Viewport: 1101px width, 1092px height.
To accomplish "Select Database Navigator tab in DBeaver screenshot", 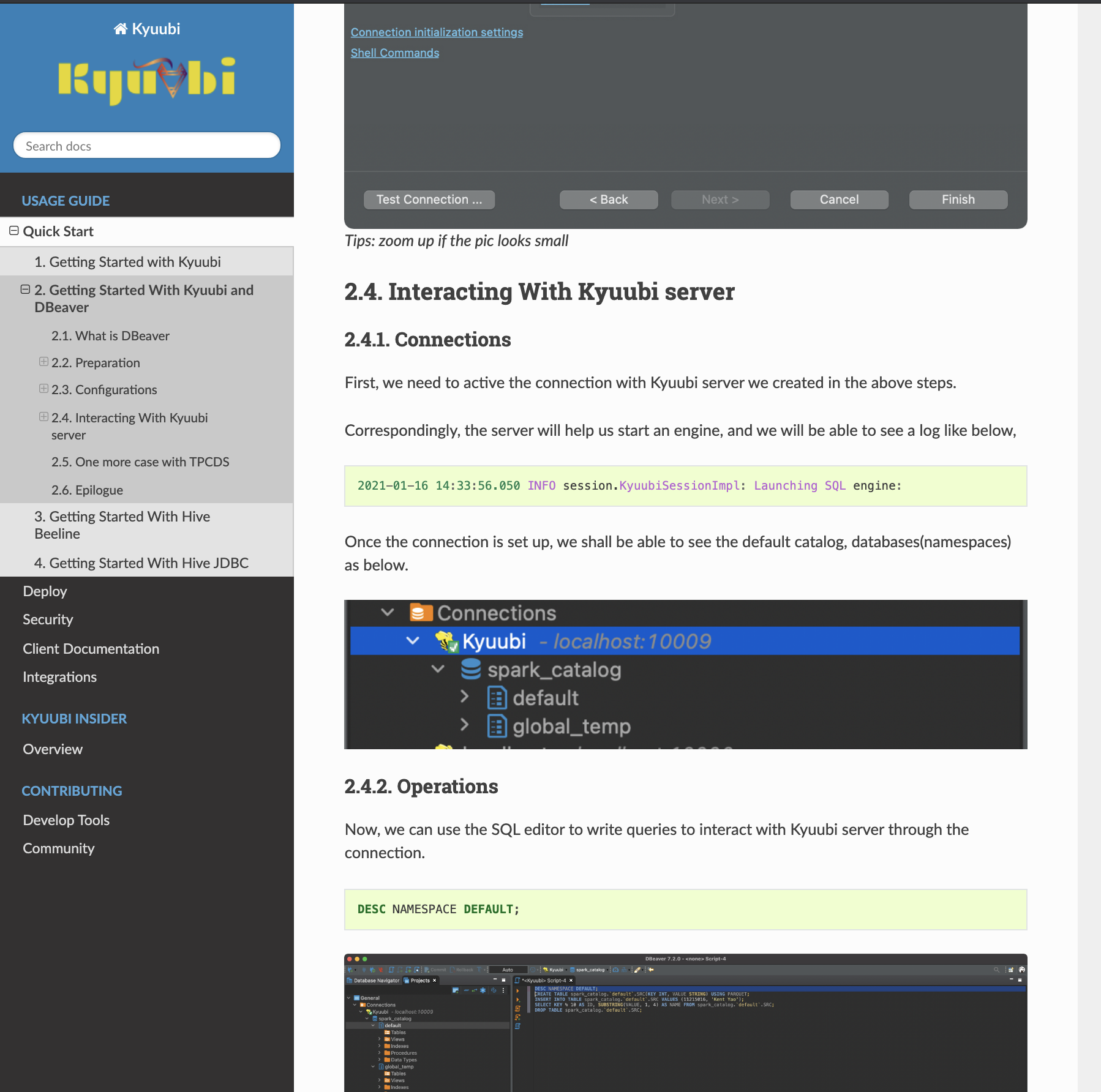I will [373, 981].
